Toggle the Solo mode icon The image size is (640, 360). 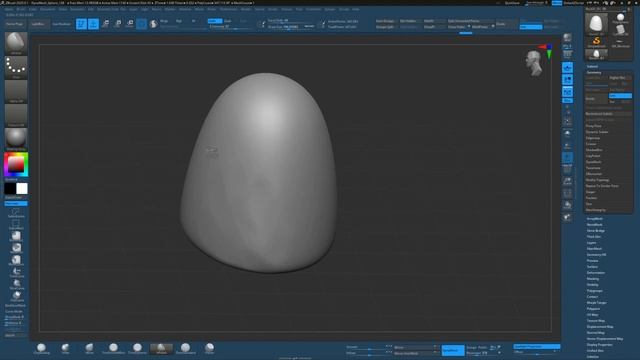[x=567, y=205]
